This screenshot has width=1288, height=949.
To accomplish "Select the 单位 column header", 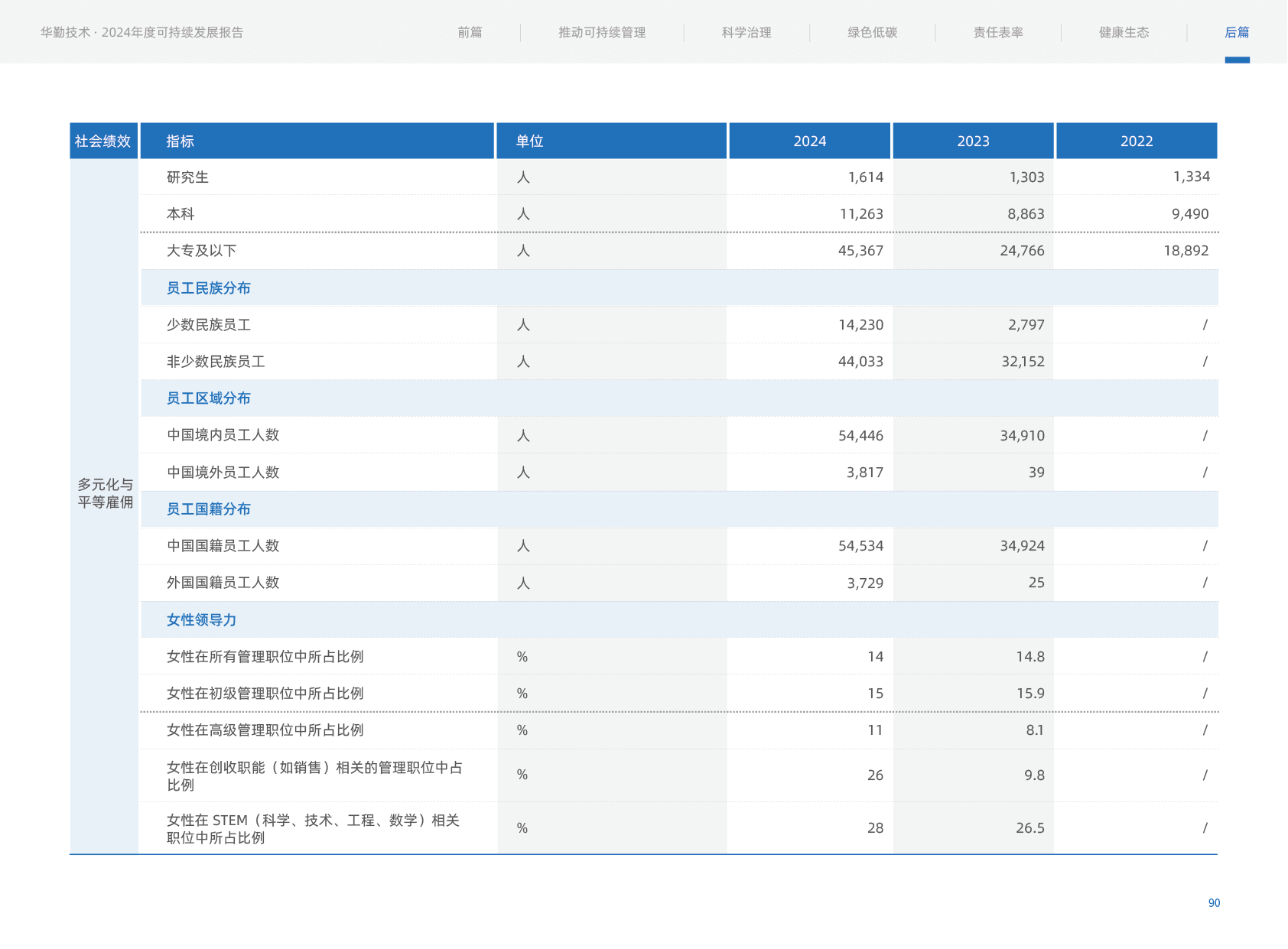I will click(x=529, y=141).
